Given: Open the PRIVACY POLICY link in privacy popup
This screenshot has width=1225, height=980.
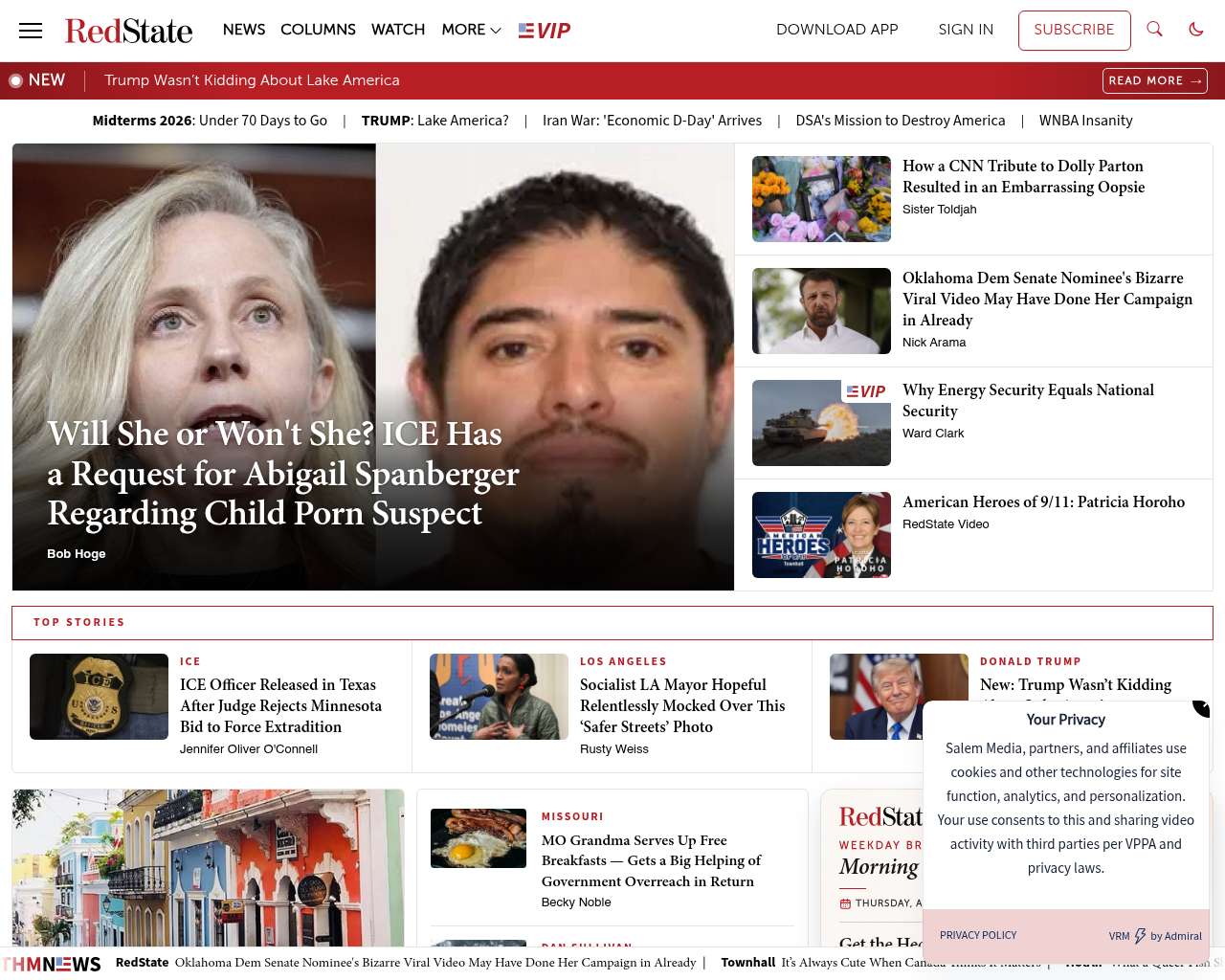Looking at the screenshot, I should pyautogui.click(x=978, y=936).
